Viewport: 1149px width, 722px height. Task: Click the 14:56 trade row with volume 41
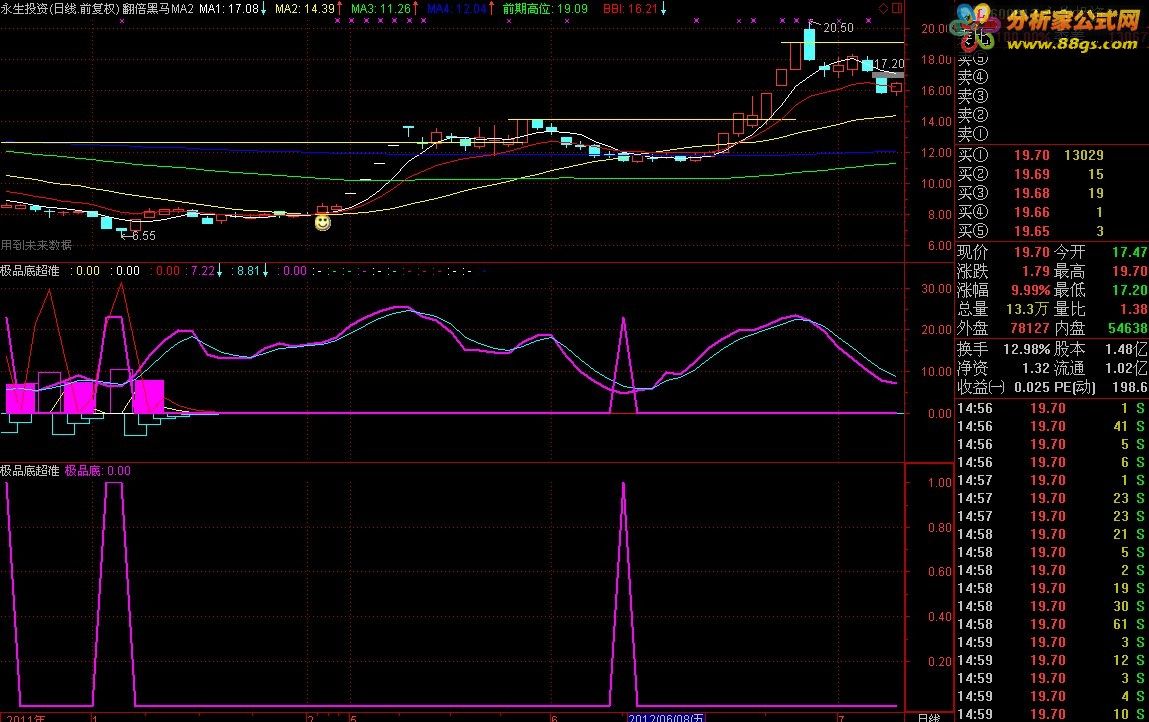[1052, 427]
